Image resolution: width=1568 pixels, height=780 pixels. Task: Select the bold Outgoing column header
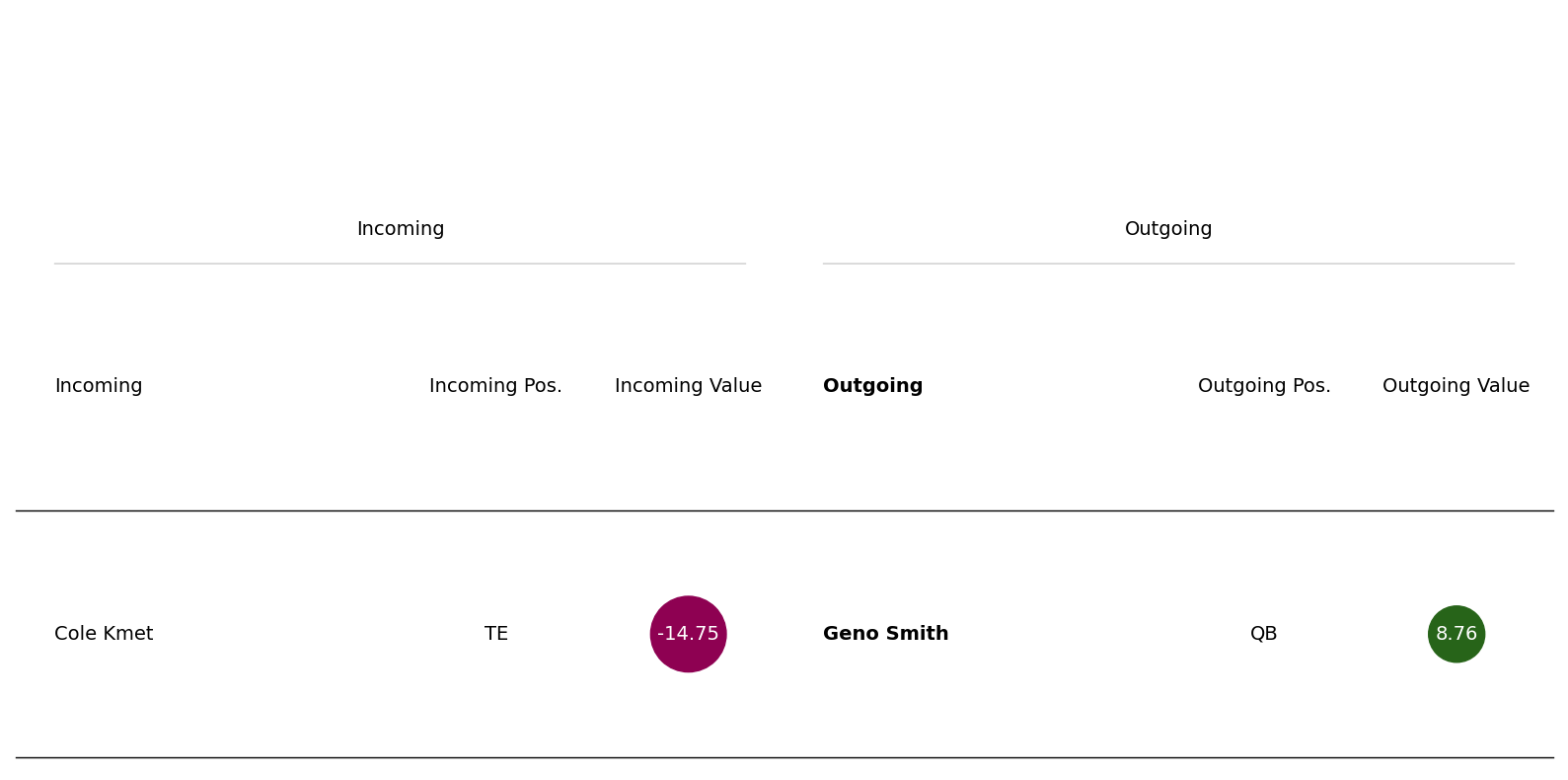[x=873, y=386]
